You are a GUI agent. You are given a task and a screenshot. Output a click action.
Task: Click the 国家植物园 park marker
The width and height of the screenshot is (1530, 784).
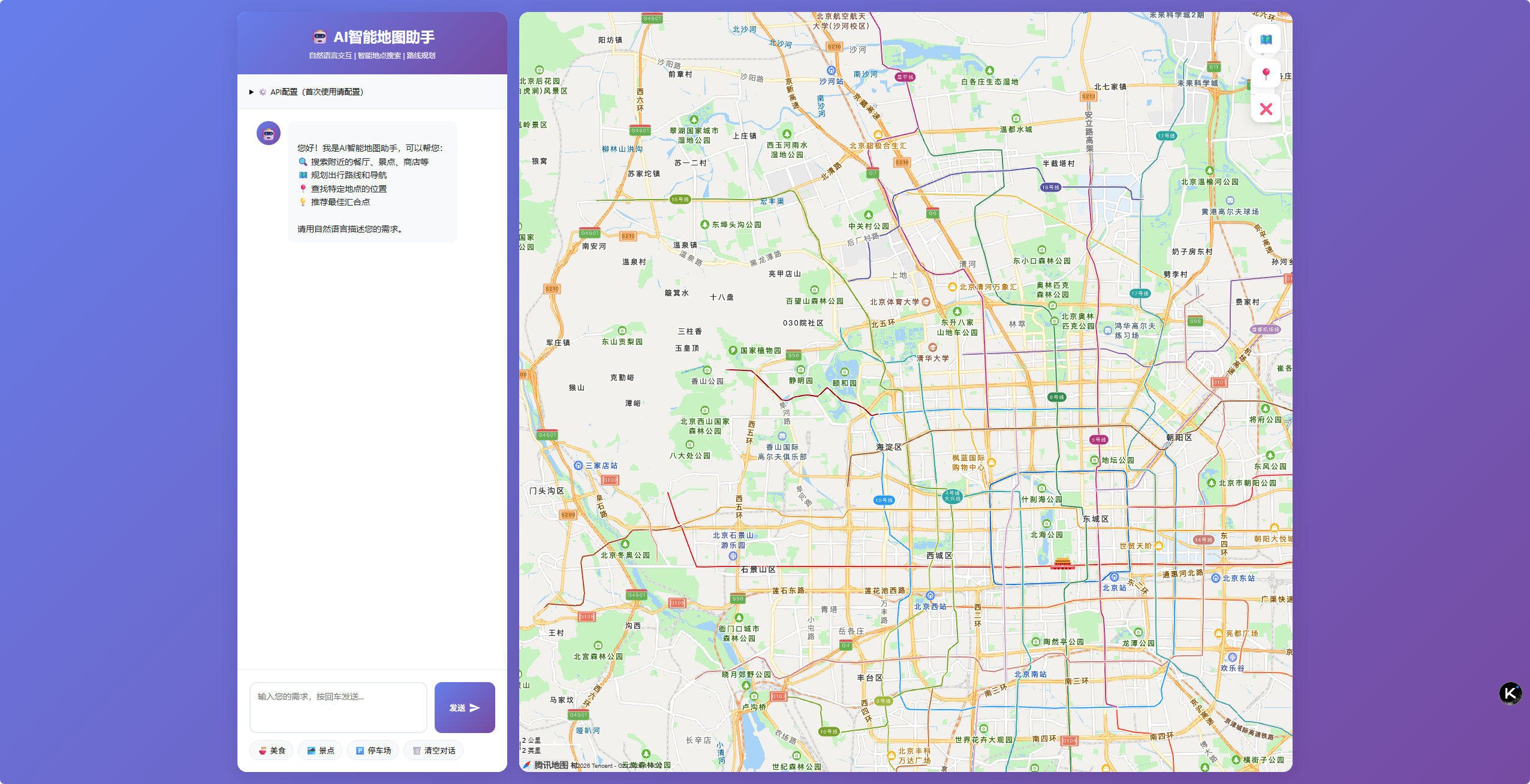tap(733, 351)
